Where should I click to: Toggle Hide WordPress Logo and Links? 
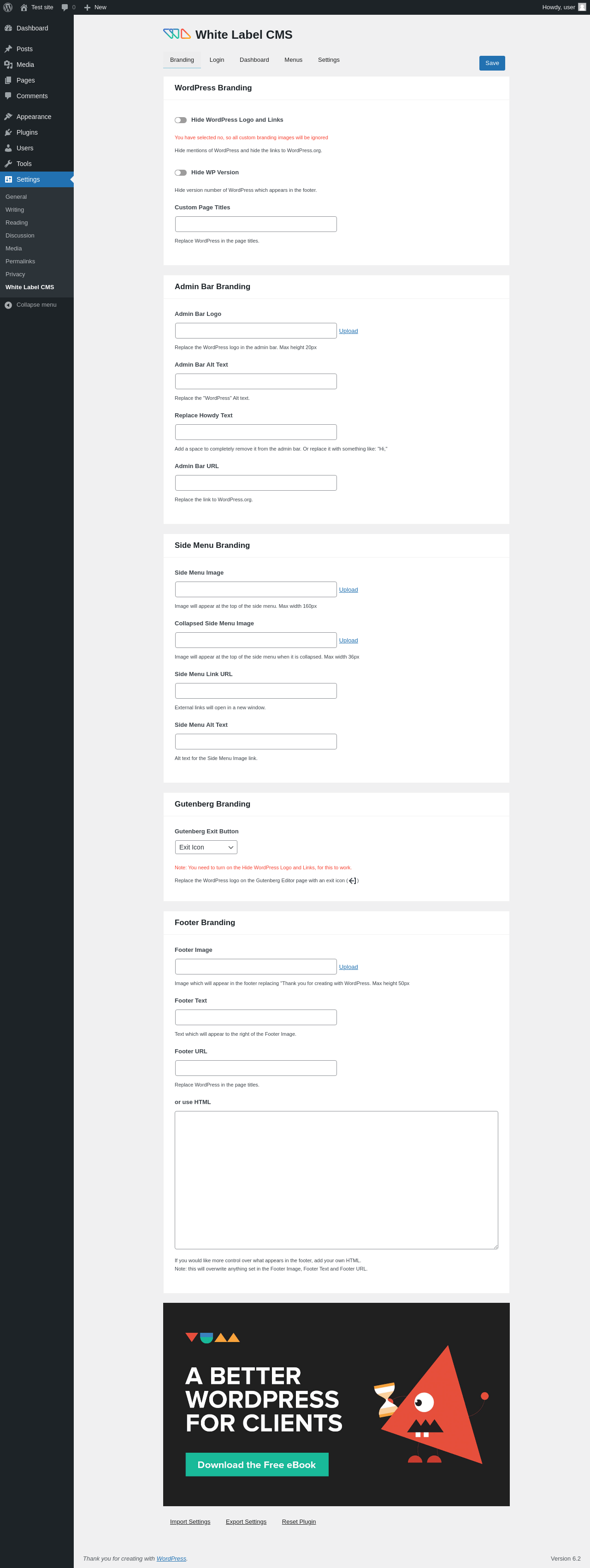click(181, 120)
